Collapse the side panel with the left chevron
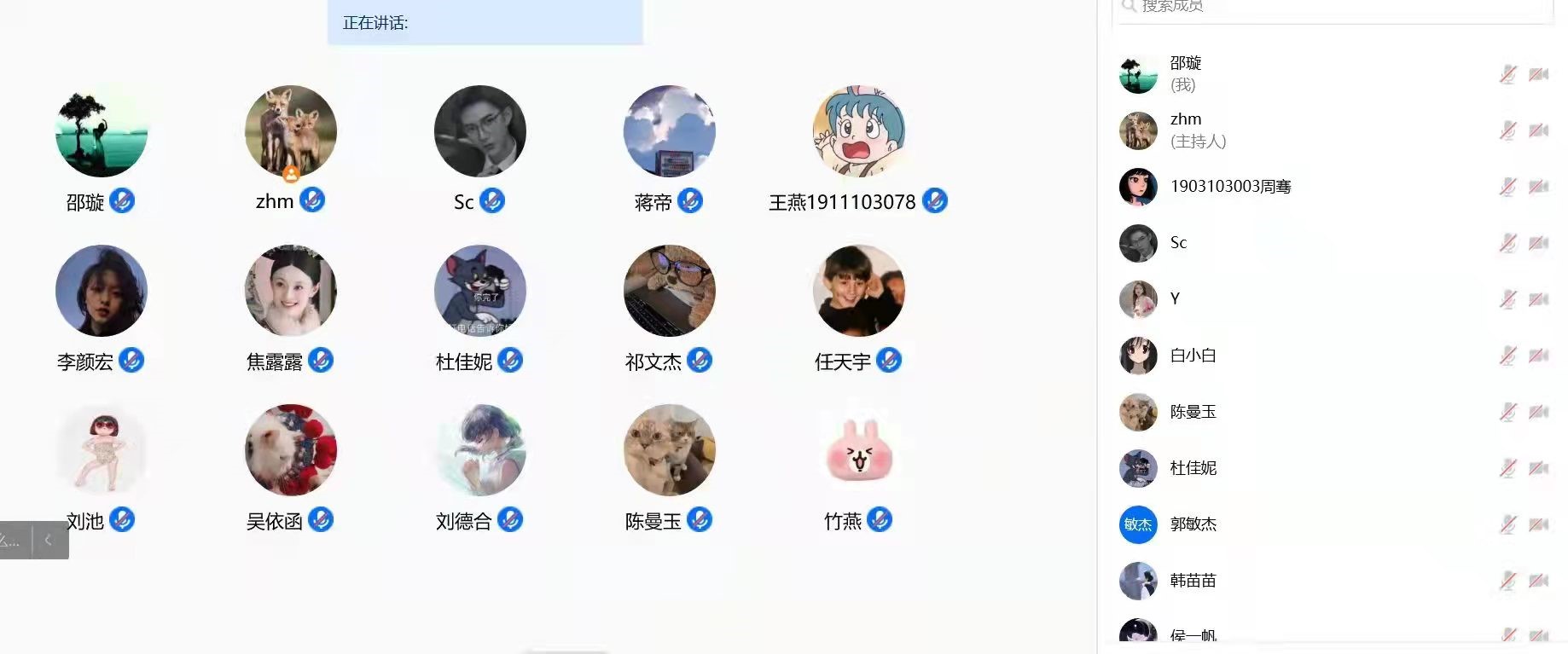 coord(49,540)
